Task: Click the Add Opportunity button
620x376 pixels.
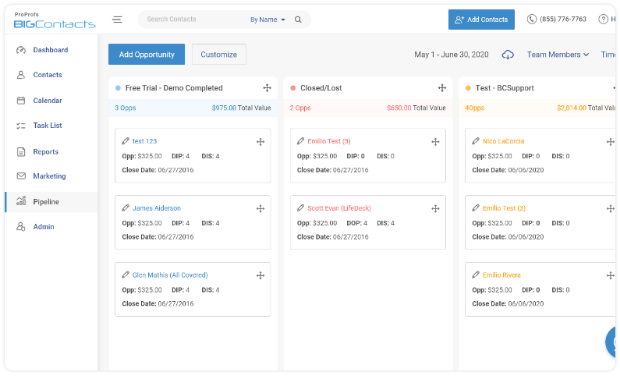Action: click(x=147, y=54)
